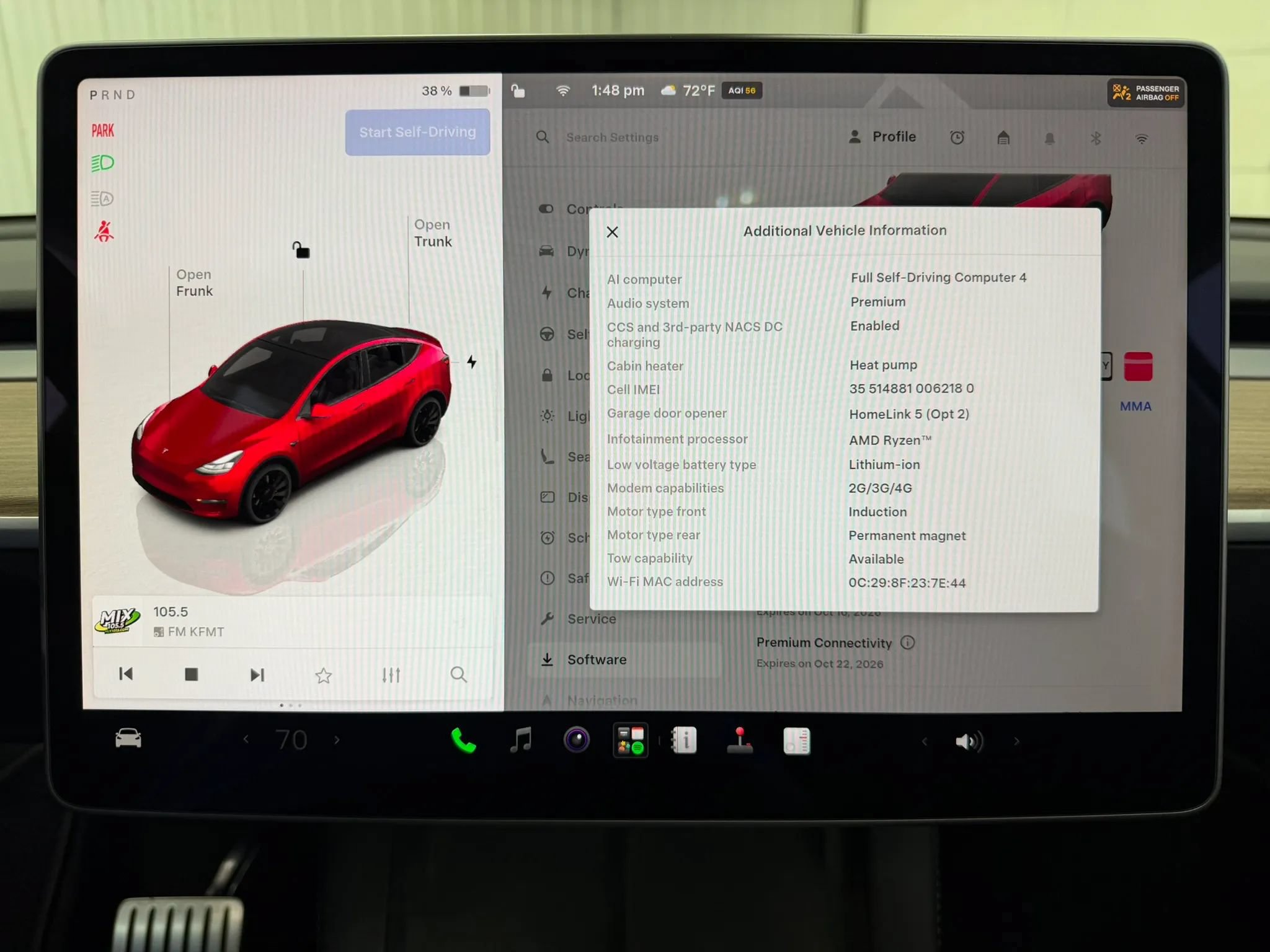Tap the lock icon in status bar
This screenshot has width=1270, height=952.
(x=518, y=91)
